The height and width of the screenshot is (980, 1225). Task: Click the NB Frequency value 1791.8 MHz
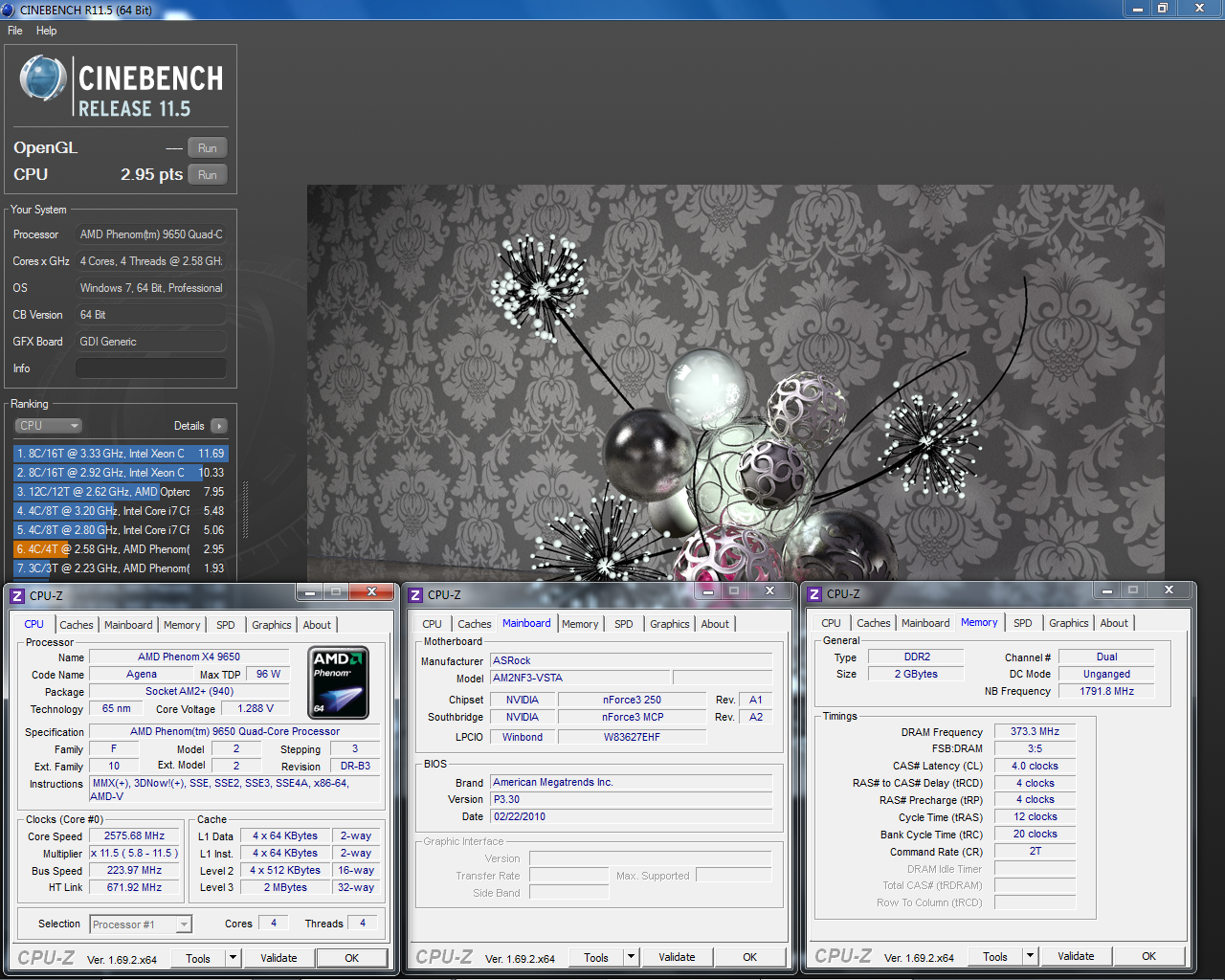tap(1106, 691)
